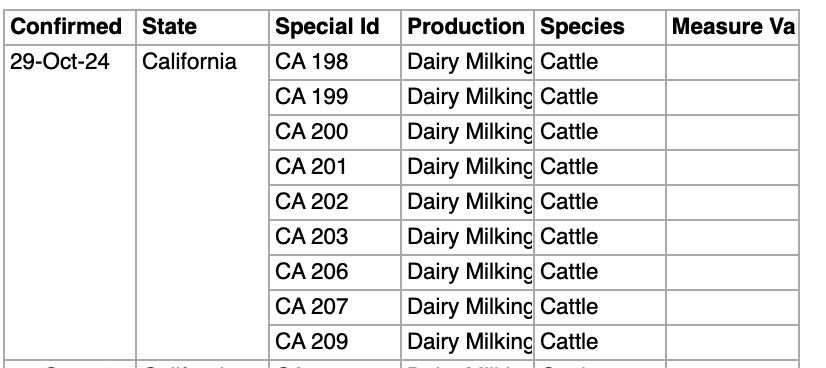826x368 pixels.
Task: Select the Production column header
Action: point(467,27)
